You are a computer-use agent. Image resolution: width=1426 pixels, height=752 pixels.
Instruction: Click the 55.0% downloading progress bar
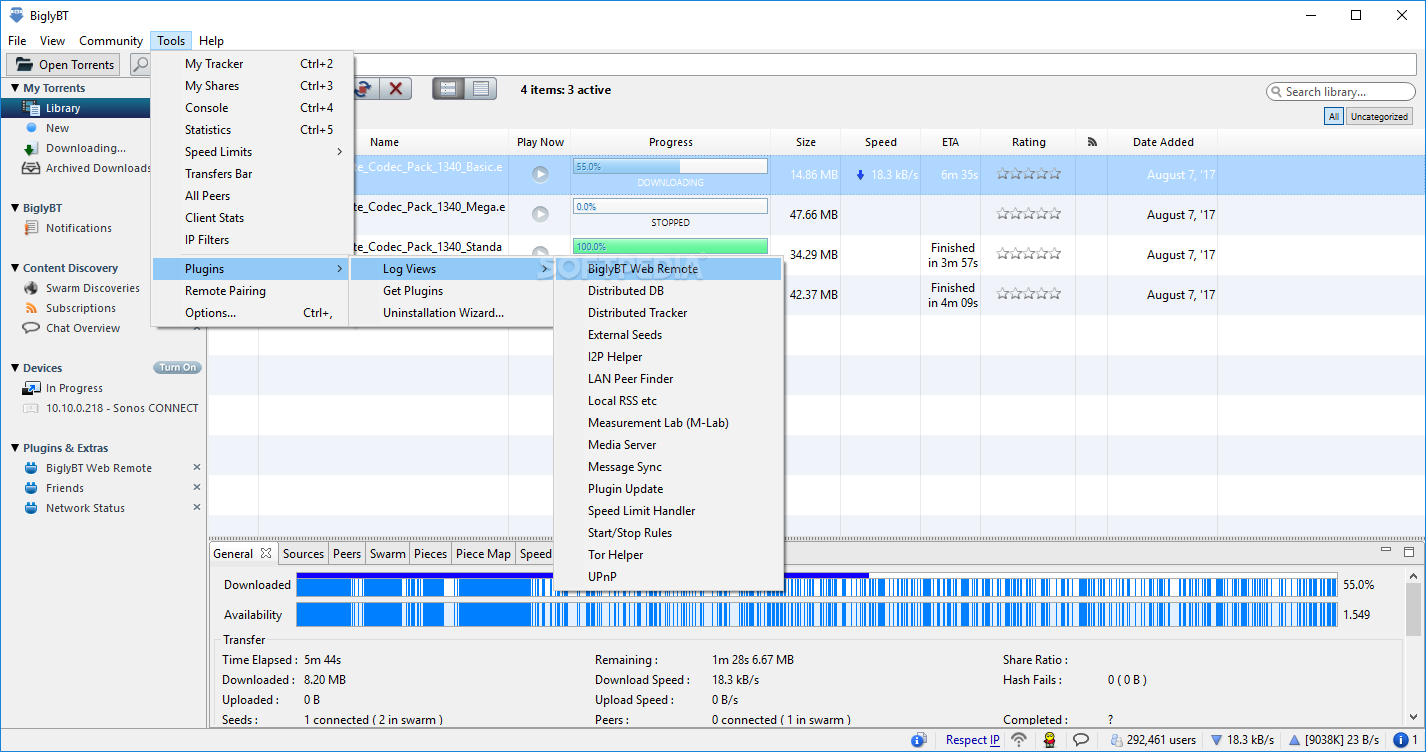670,166
